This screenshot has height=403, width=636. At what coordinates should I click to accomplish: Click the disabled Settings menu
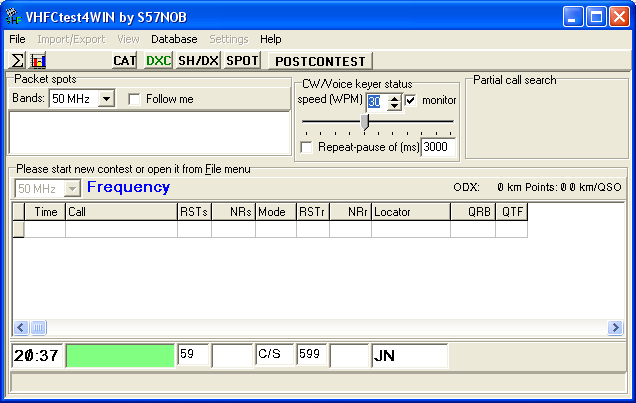point(229,39)
